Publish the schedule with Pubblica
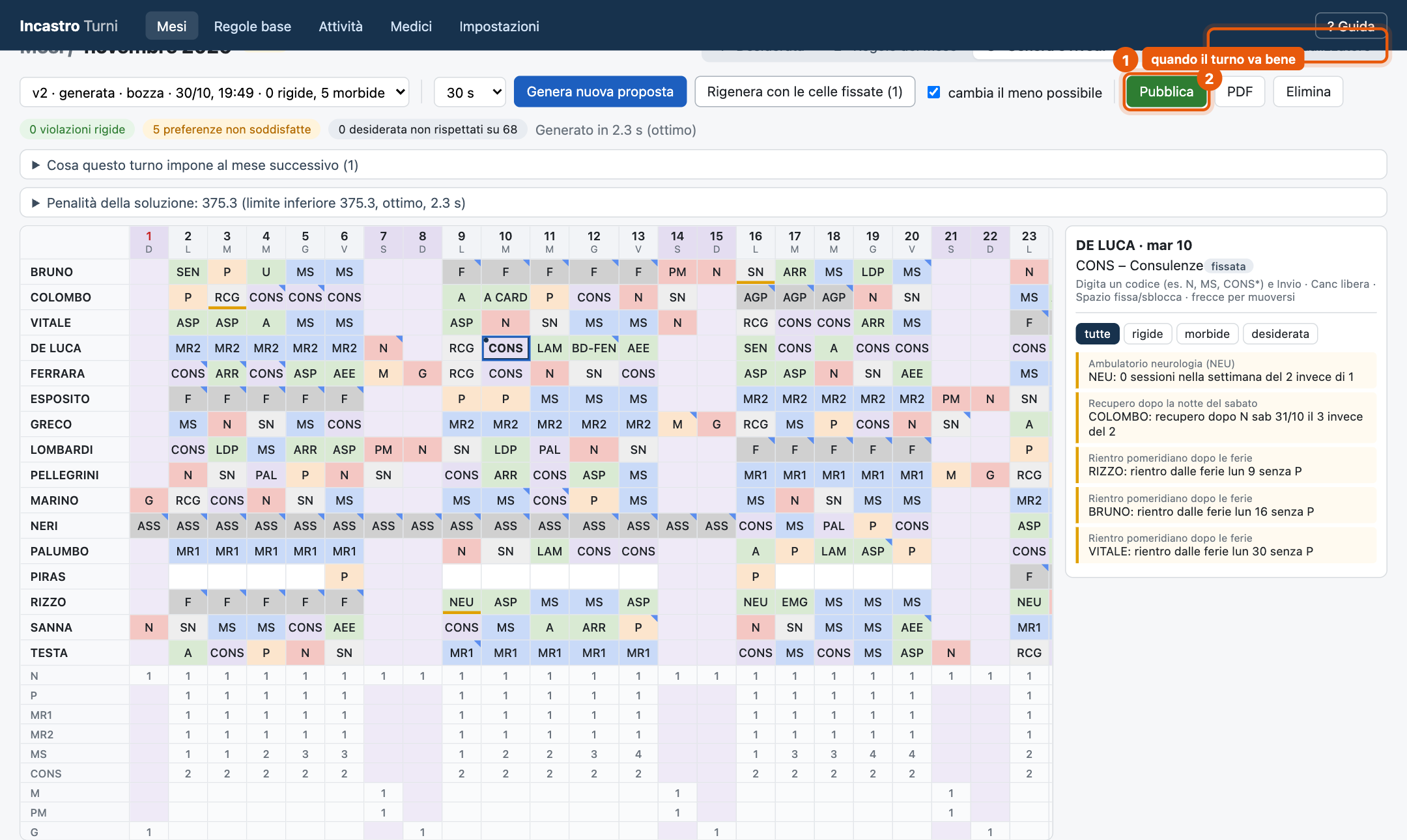Viewport: 1407px width, 840px height. pos(1166,92)
